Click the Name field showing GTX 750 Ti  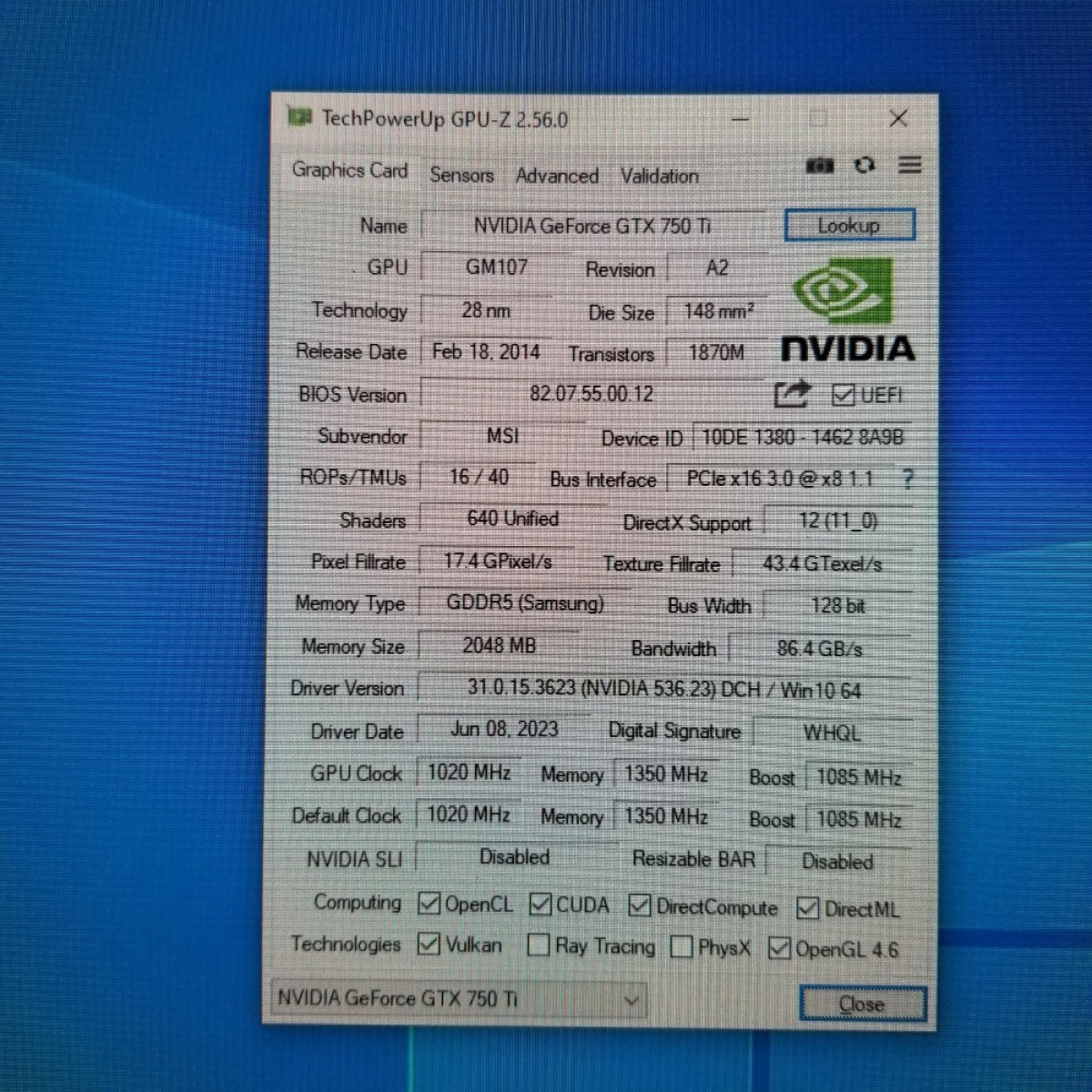coord(592,225)
